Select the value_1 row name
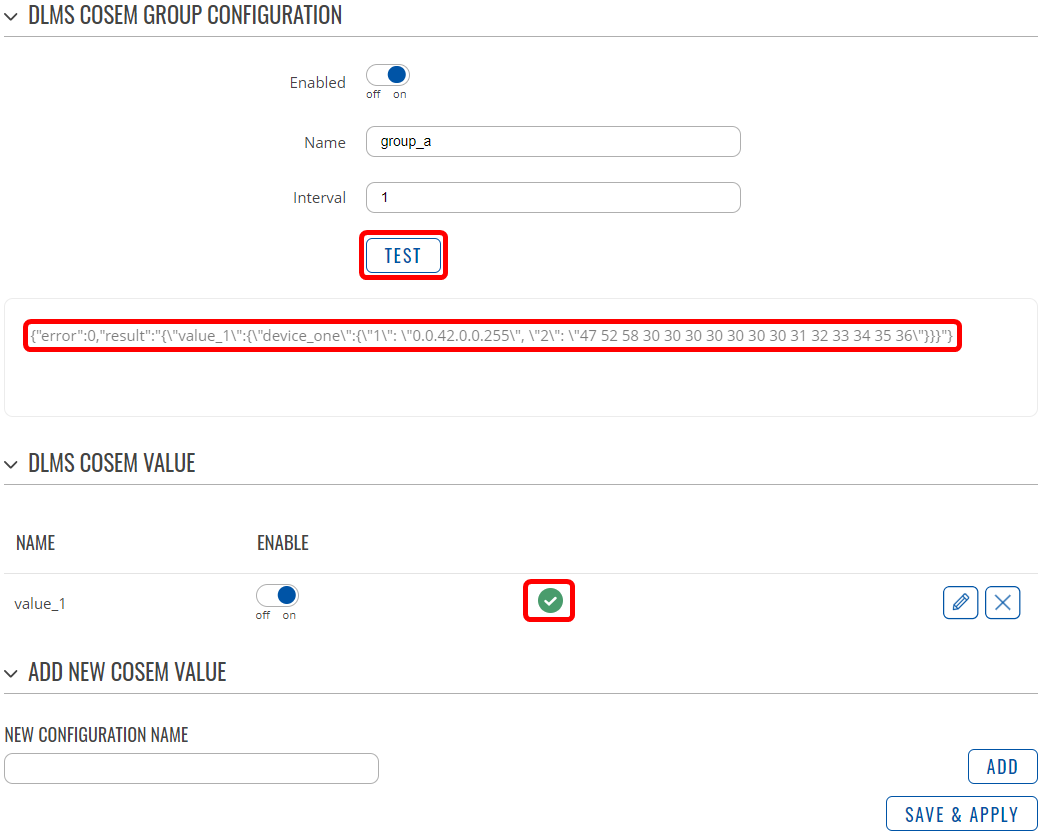The width and height of the screenshot is (1041, 835). 40,604
